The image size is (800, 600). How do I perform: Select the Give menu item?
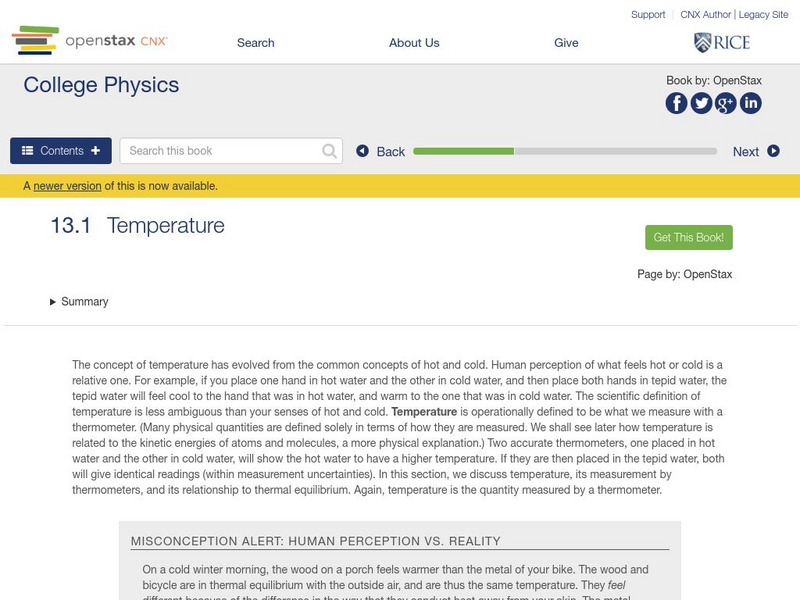click(x=566, y=43)
